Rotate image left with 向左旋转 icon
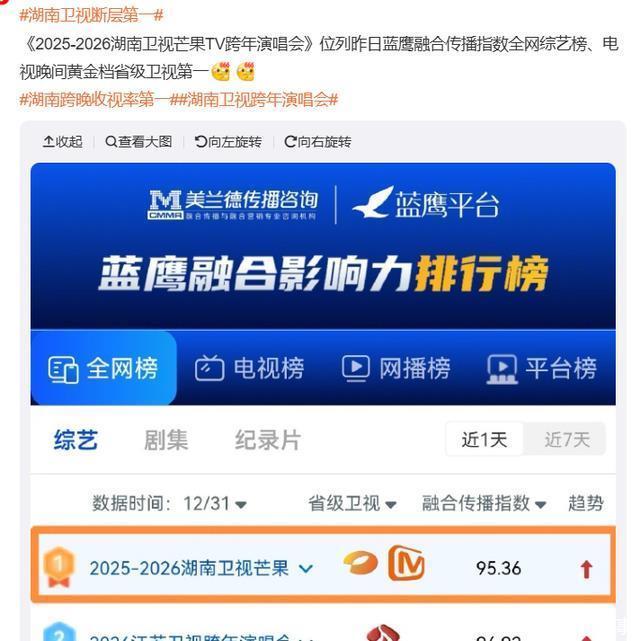640x641 pixels. [x=201, y=142]
